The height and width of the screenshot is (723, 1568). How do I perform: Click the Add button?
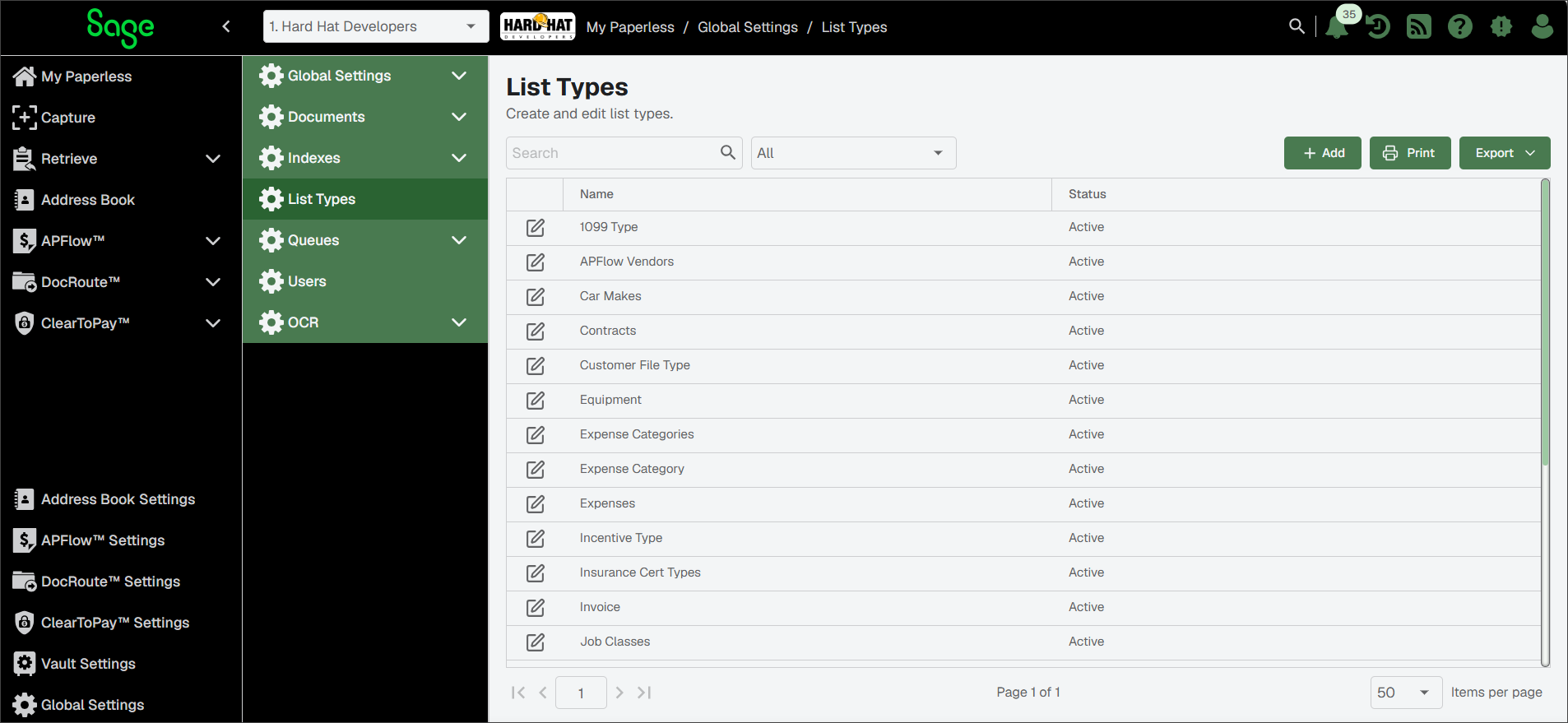point(1323,153)
